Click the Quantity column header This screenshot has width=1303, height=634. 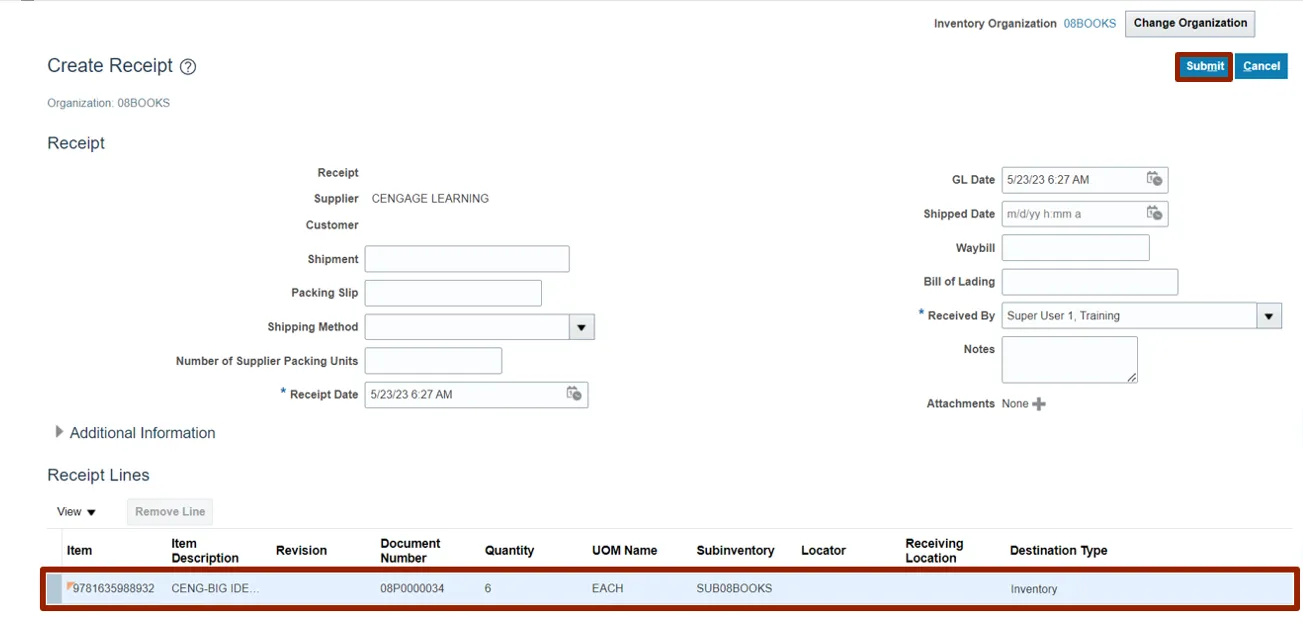tap(509, 551)
